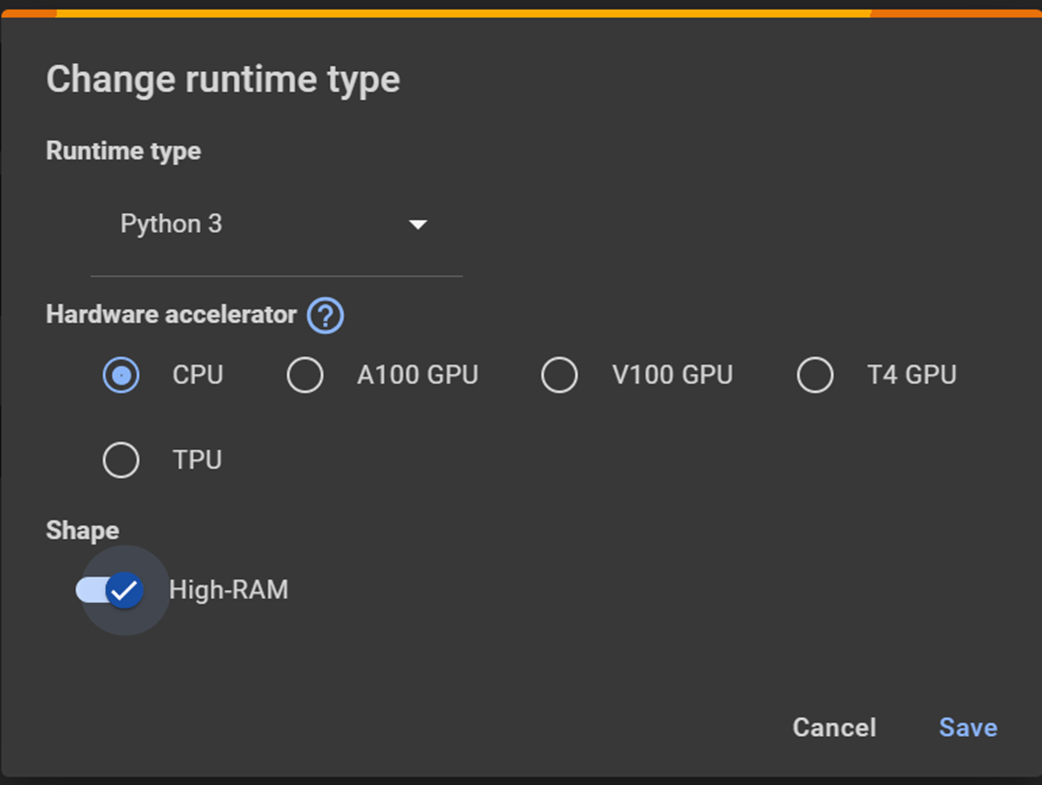The image size is (1042, 785).
Task: Pick the V100 GPU radio button
Action: tap(559, 375)
